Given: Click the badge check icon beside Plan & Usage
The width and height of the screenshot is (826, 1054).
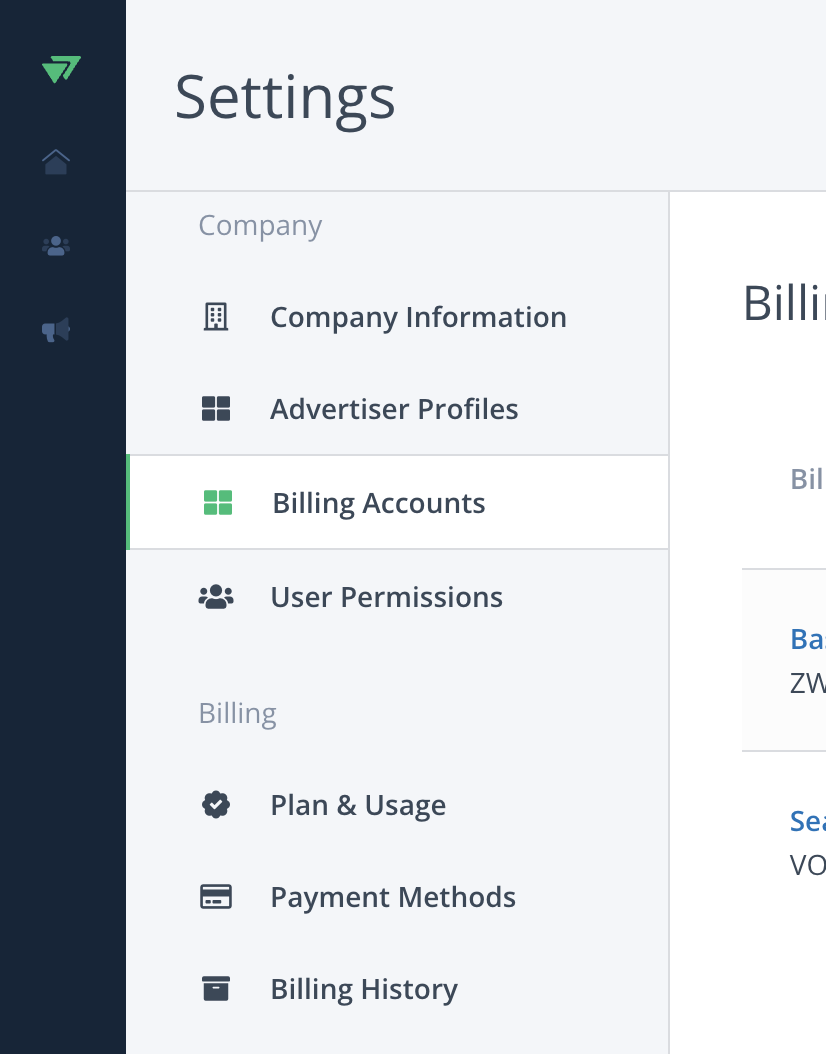Looking at the screenshot, I should [x=216, y=805].
